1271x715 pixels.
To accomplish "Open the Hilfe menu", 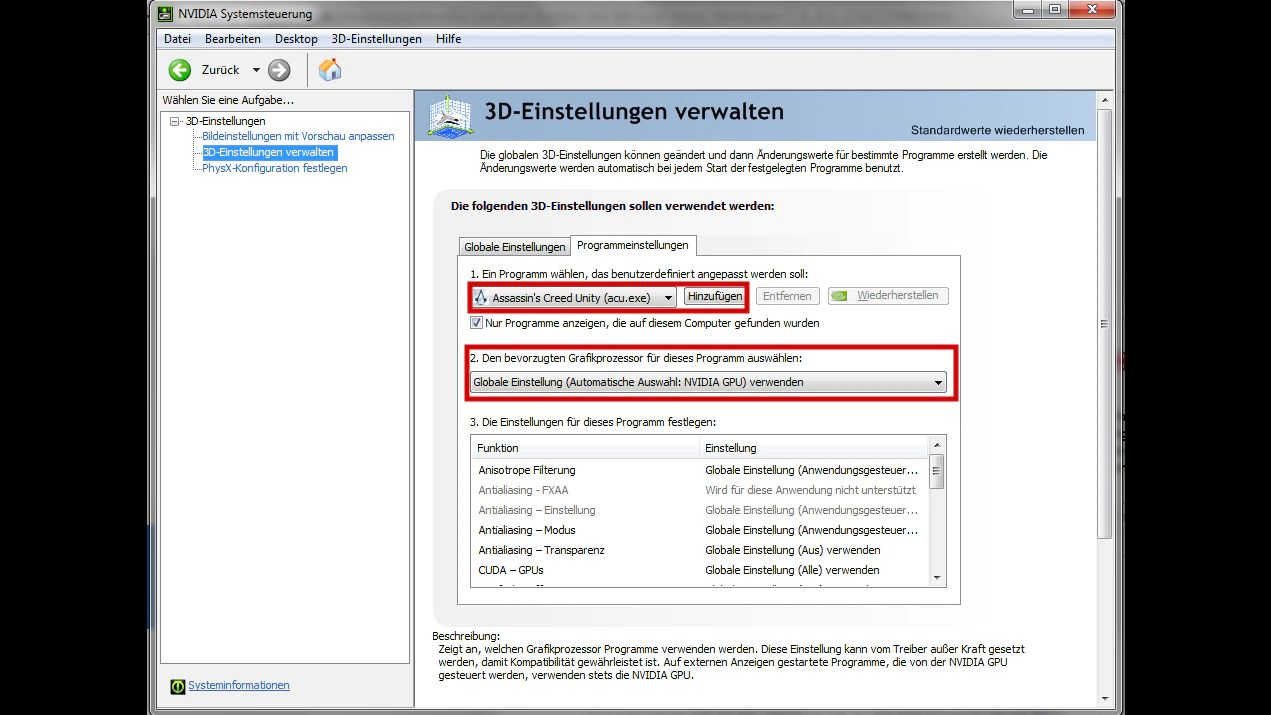I will point(449,39).
